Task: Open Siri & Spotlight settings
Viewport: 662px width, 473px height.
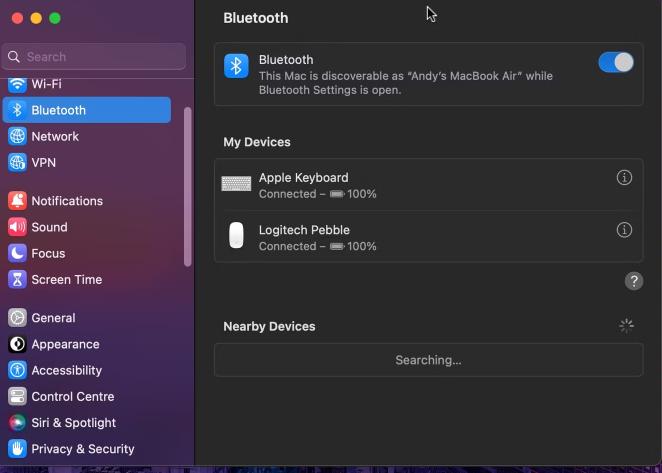Action: [87, 423]
